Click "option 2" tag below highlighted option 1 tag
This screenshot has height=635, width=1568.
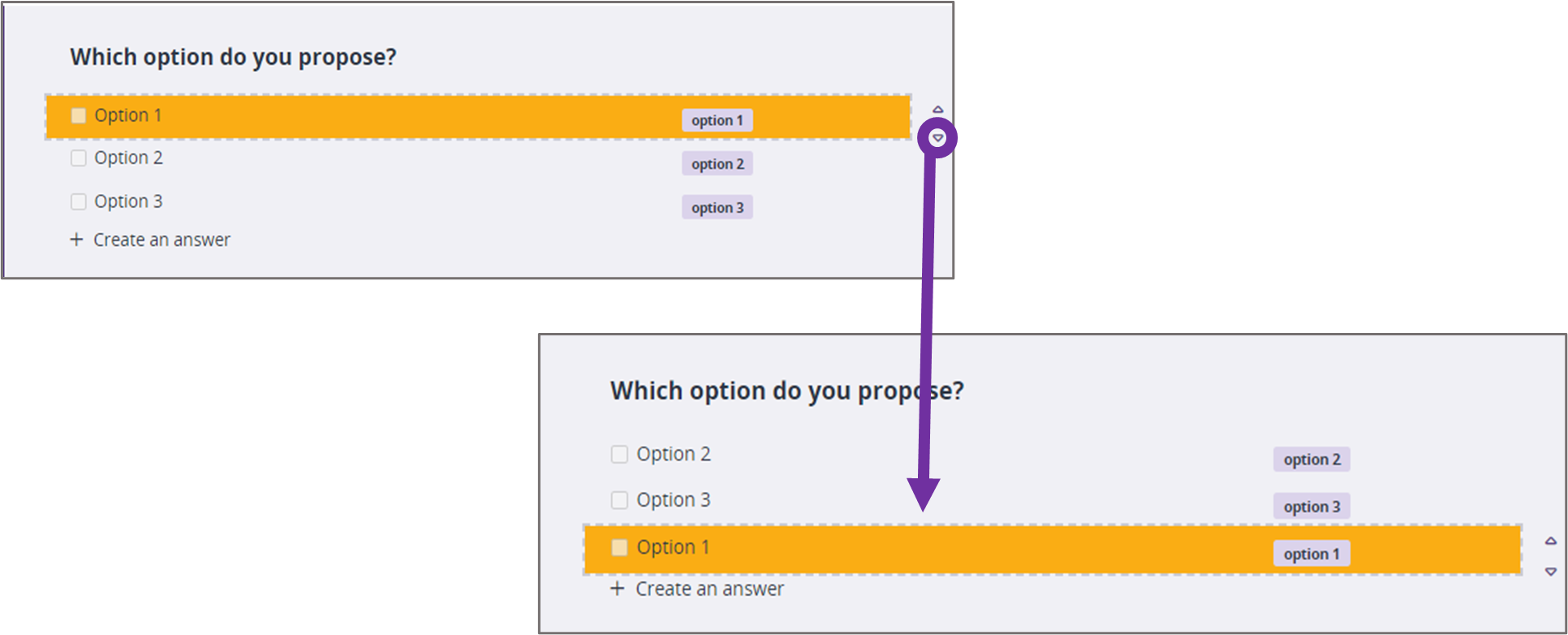[717, 164]
